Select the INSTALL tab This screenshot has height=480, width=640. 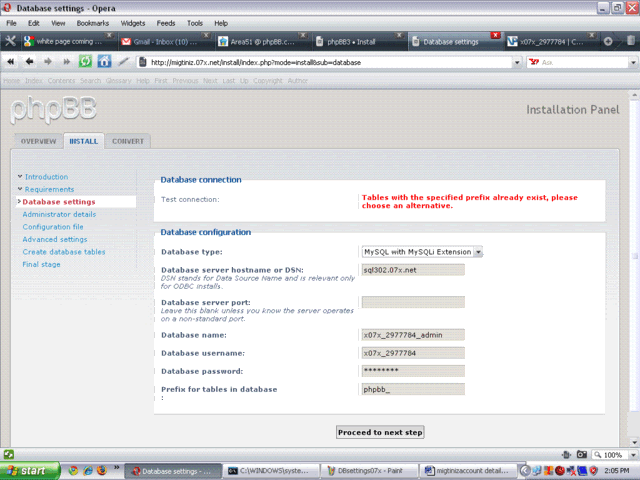click(84, 141)
